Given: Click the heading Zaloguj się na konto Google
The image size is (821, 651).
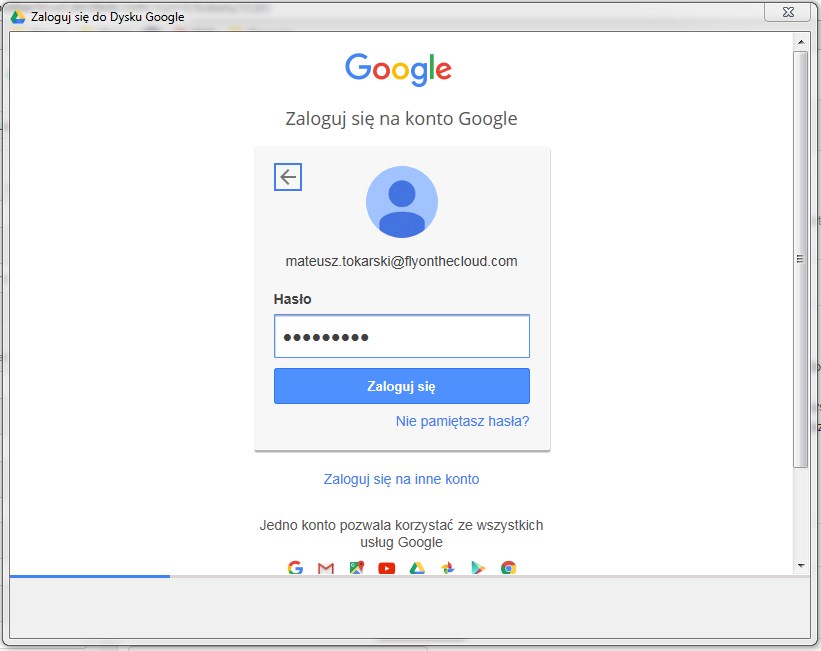Looking at the screenshot, I should (x=401, y=119).
